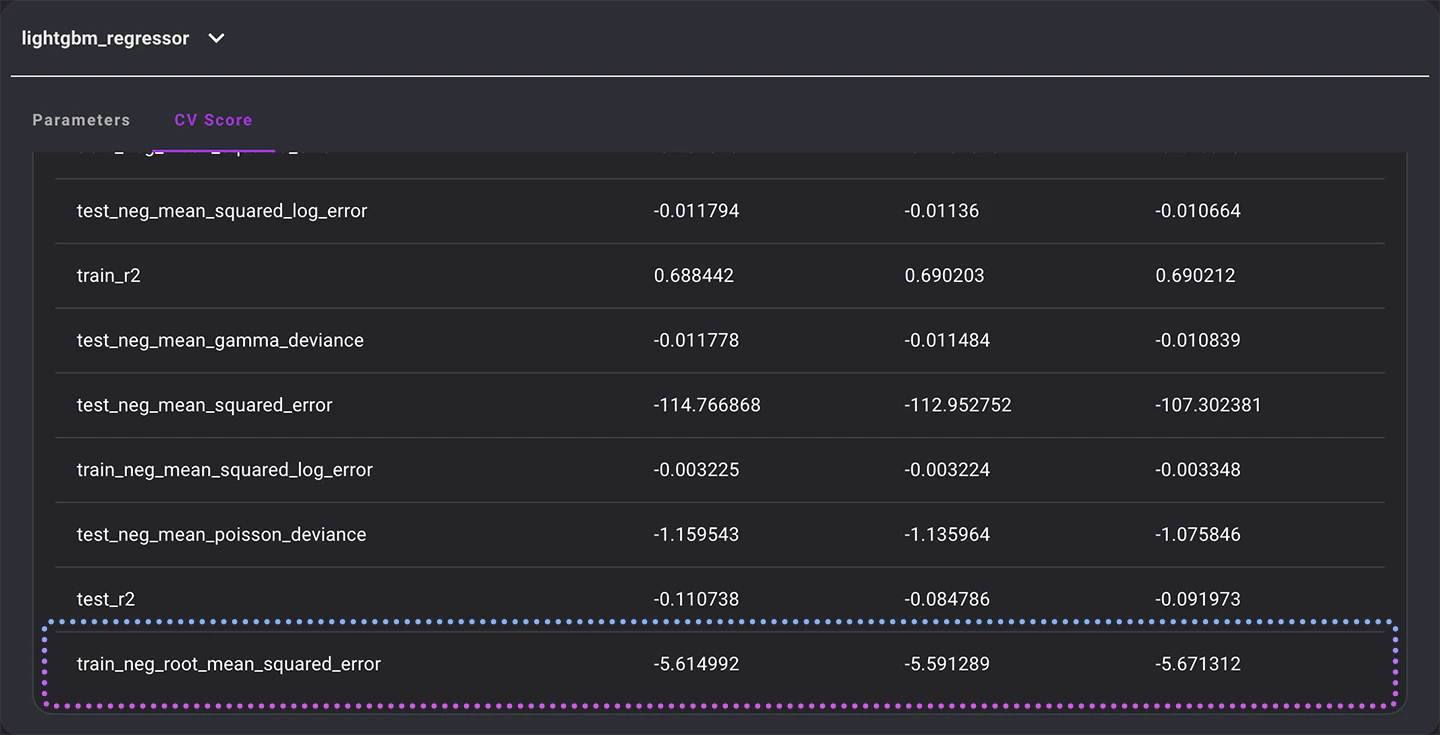The width and height of the screenshot is (1440, 735).
Task: Click the -112.952752 cell
Action: tap(958, 405)
